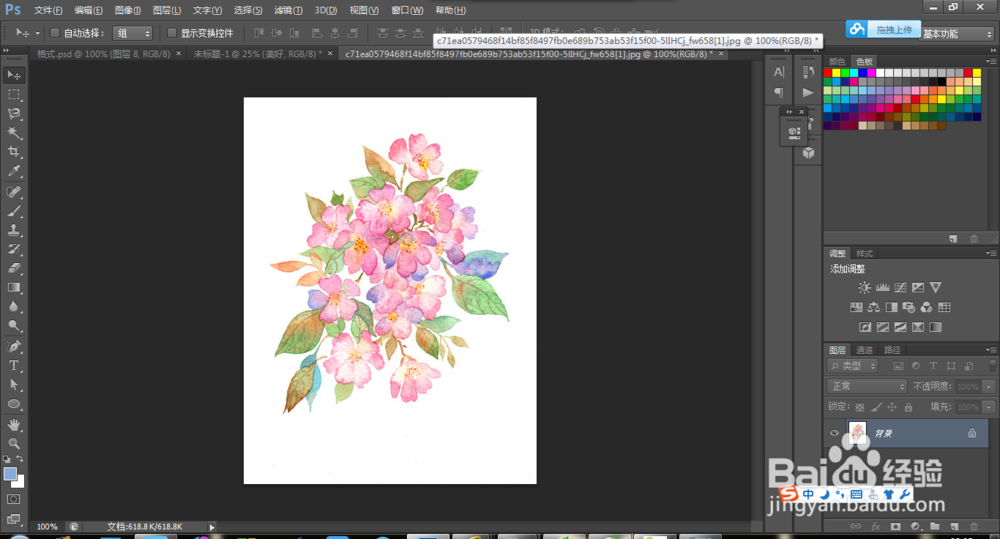Screen dimensions: 1000x539
Task: Open the 不透明度 opacity dropdown arrow
Action: (x=989, y=387)
